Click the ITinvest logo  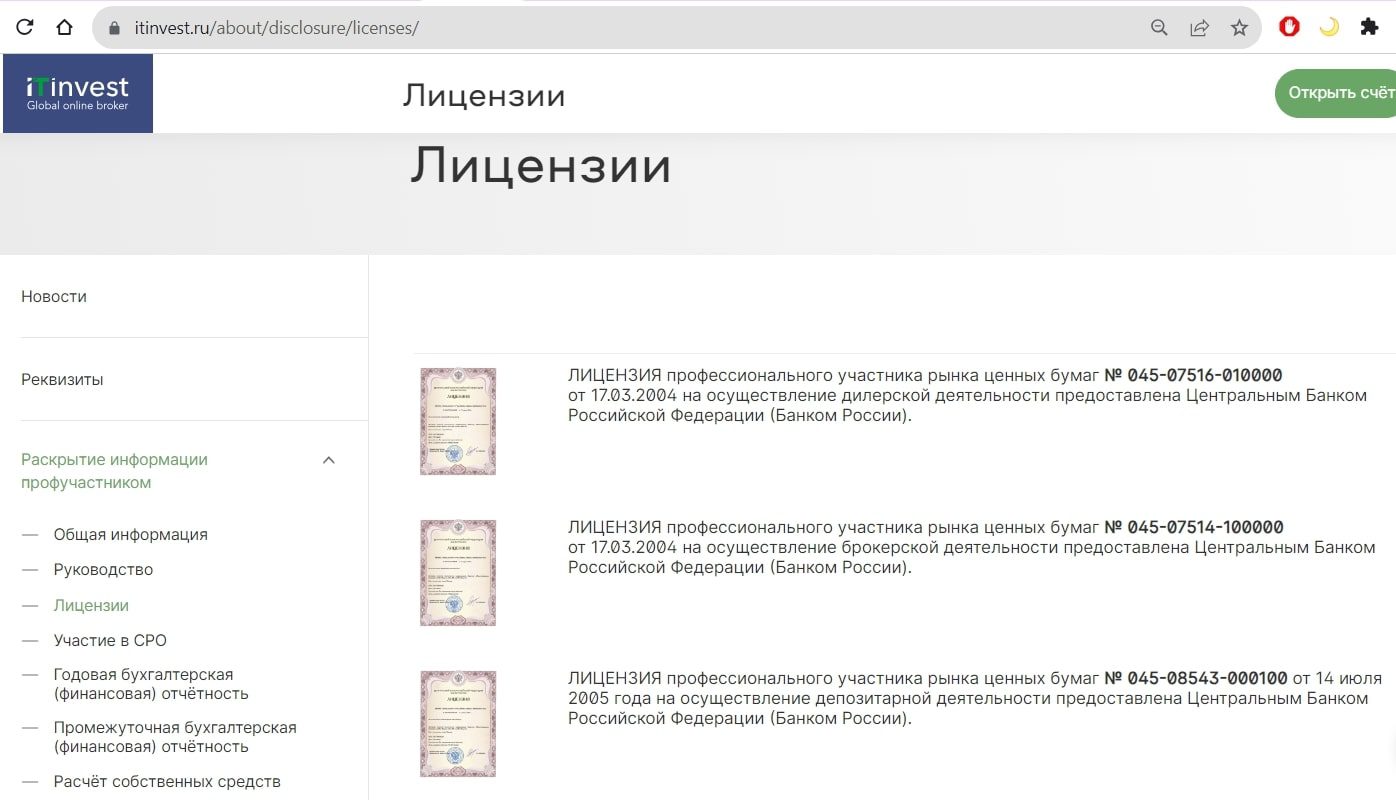(x=78, y=93)
